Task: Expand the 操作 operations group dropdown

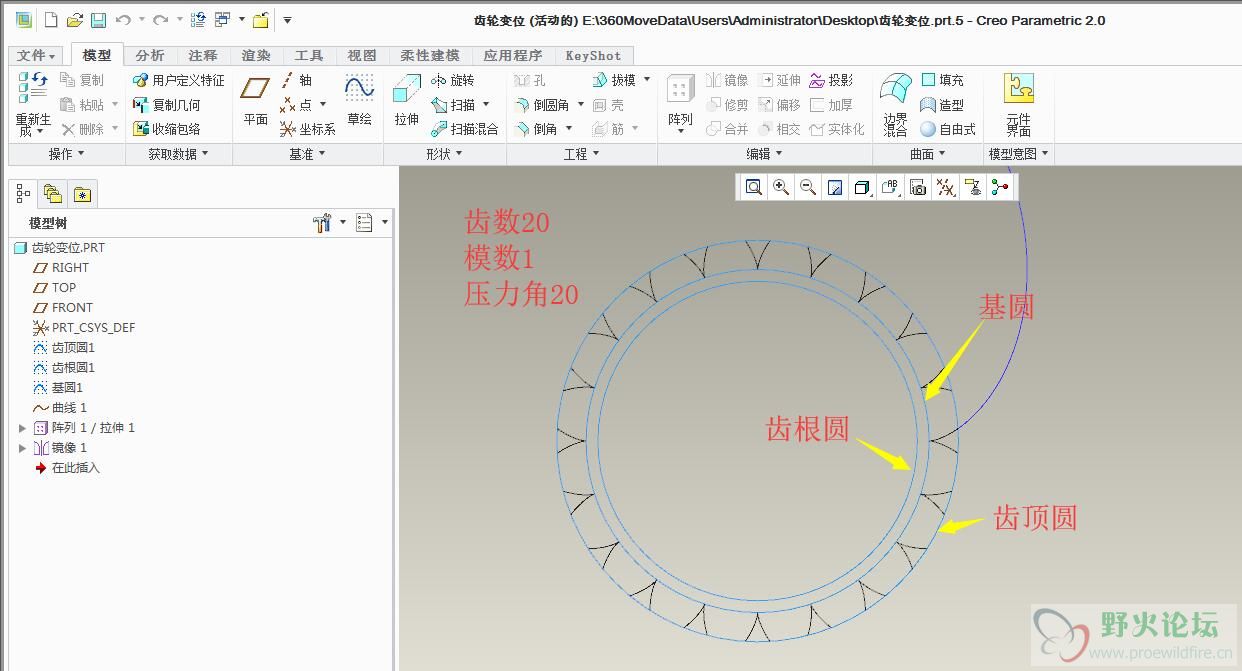Action: [67, 154]
